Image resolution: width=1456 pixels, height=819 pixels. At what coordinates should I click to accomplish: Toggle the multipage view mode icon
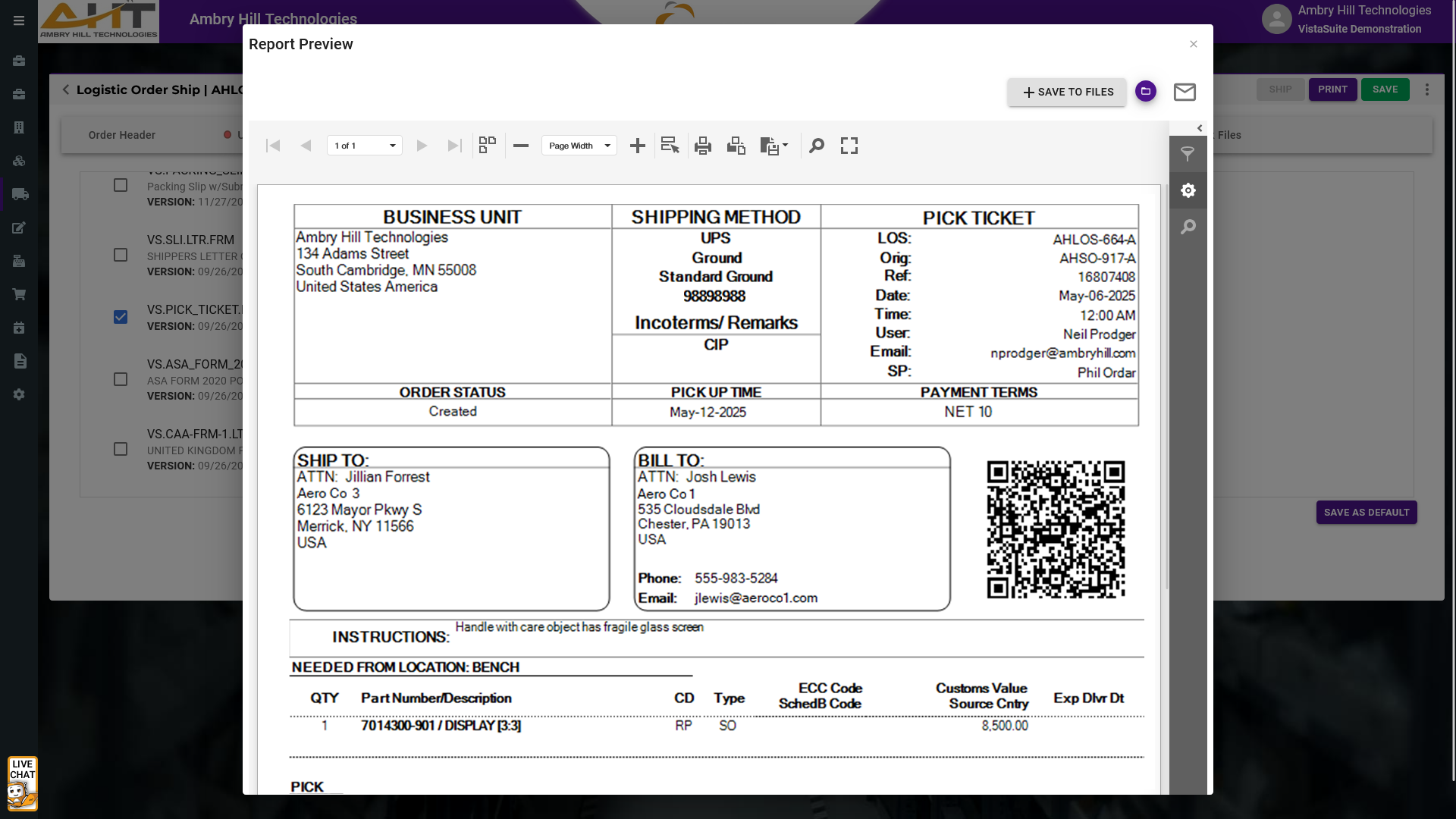[488, 145]
